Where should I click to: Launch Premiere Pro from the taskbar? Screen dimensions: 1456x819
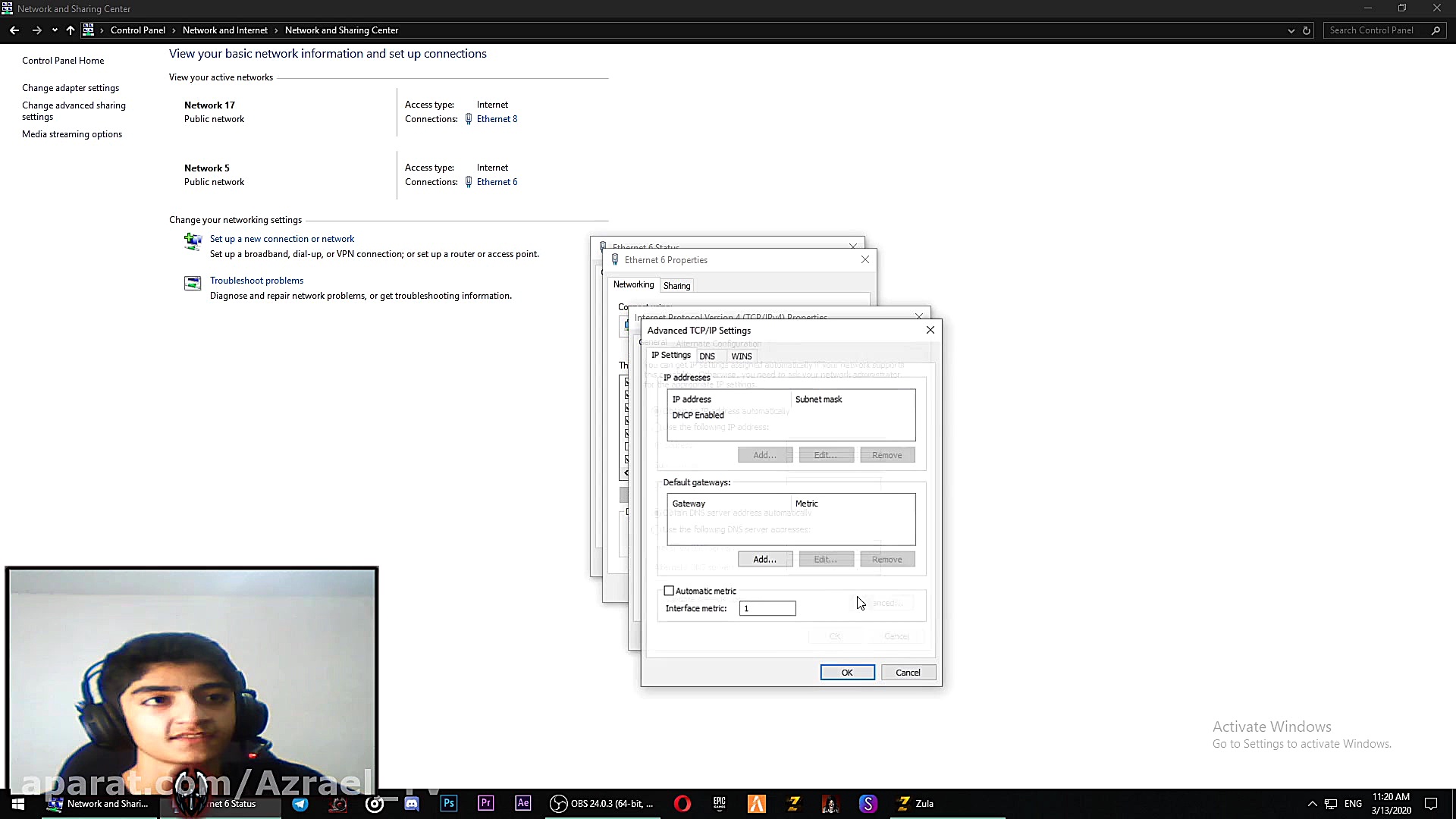(486, 804)
